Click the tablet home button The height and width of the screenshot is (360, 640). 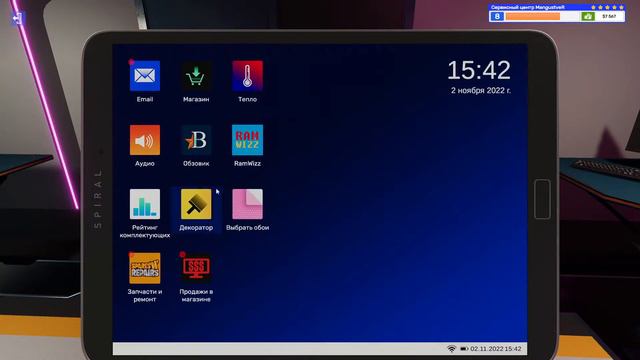542,199
